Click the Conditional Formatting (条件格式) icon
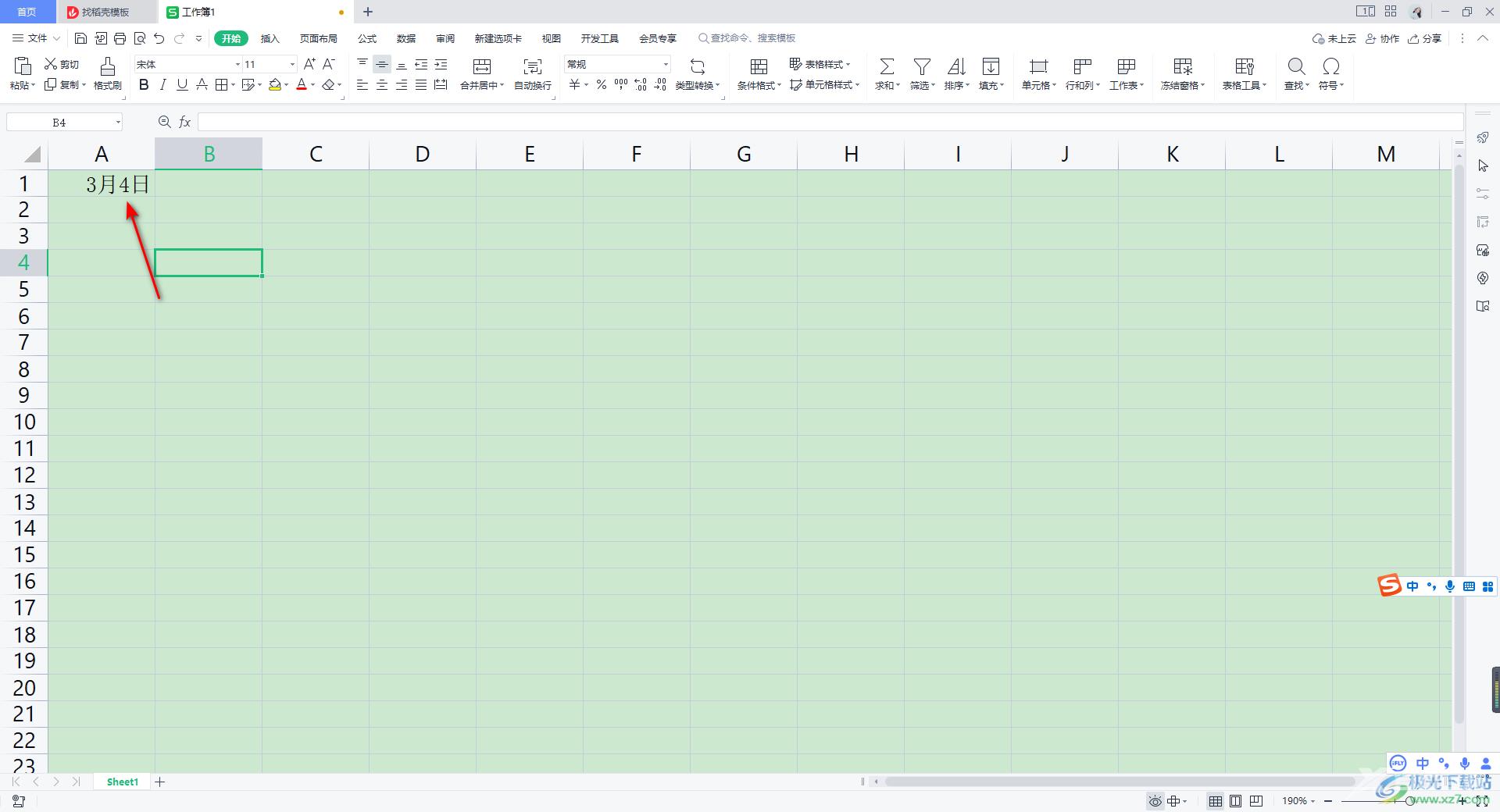The width and height of the screenshot is (1500, 812). click(759, 66)
